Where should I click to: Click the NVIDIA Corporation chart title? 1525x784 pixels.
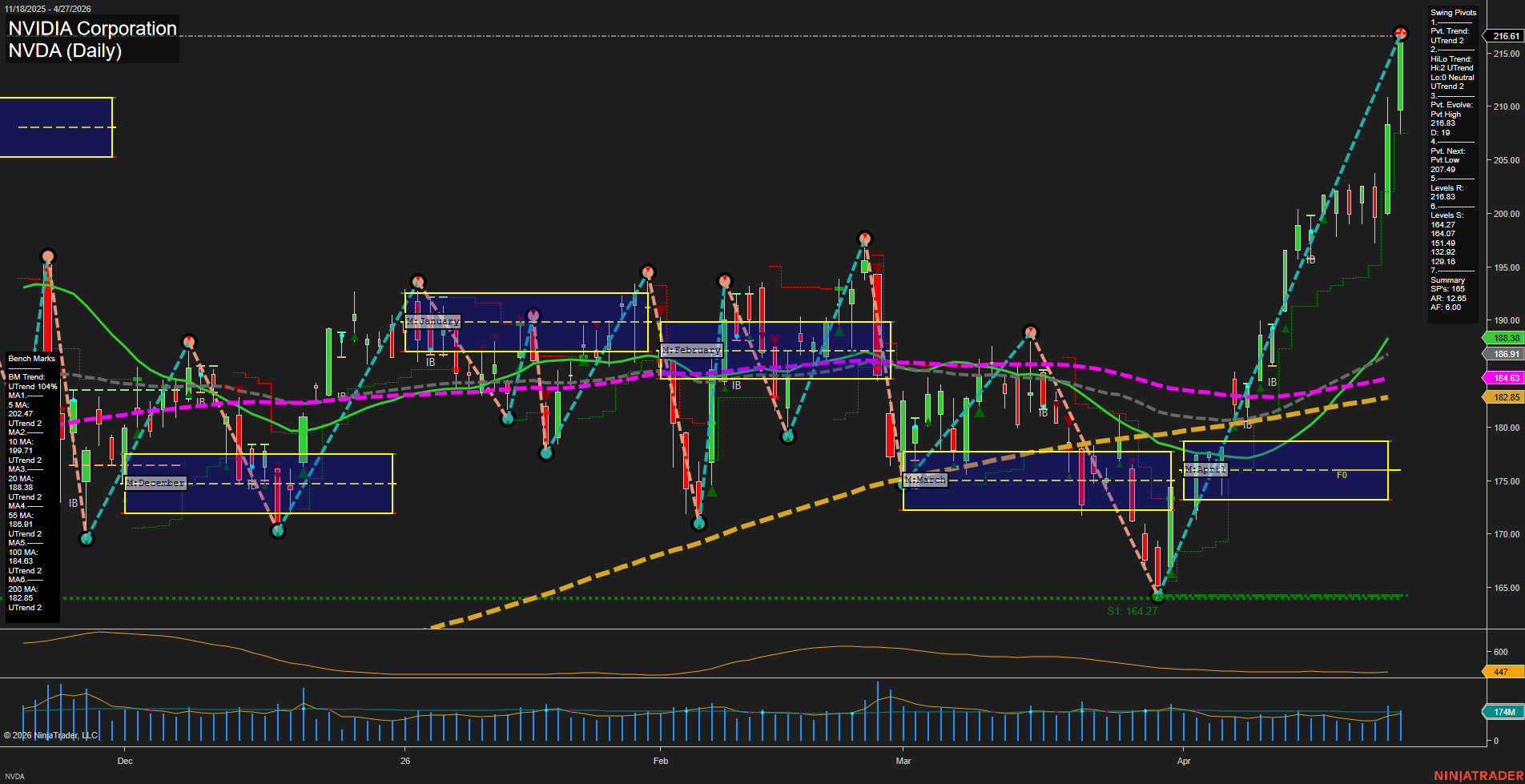coord(92,29)
